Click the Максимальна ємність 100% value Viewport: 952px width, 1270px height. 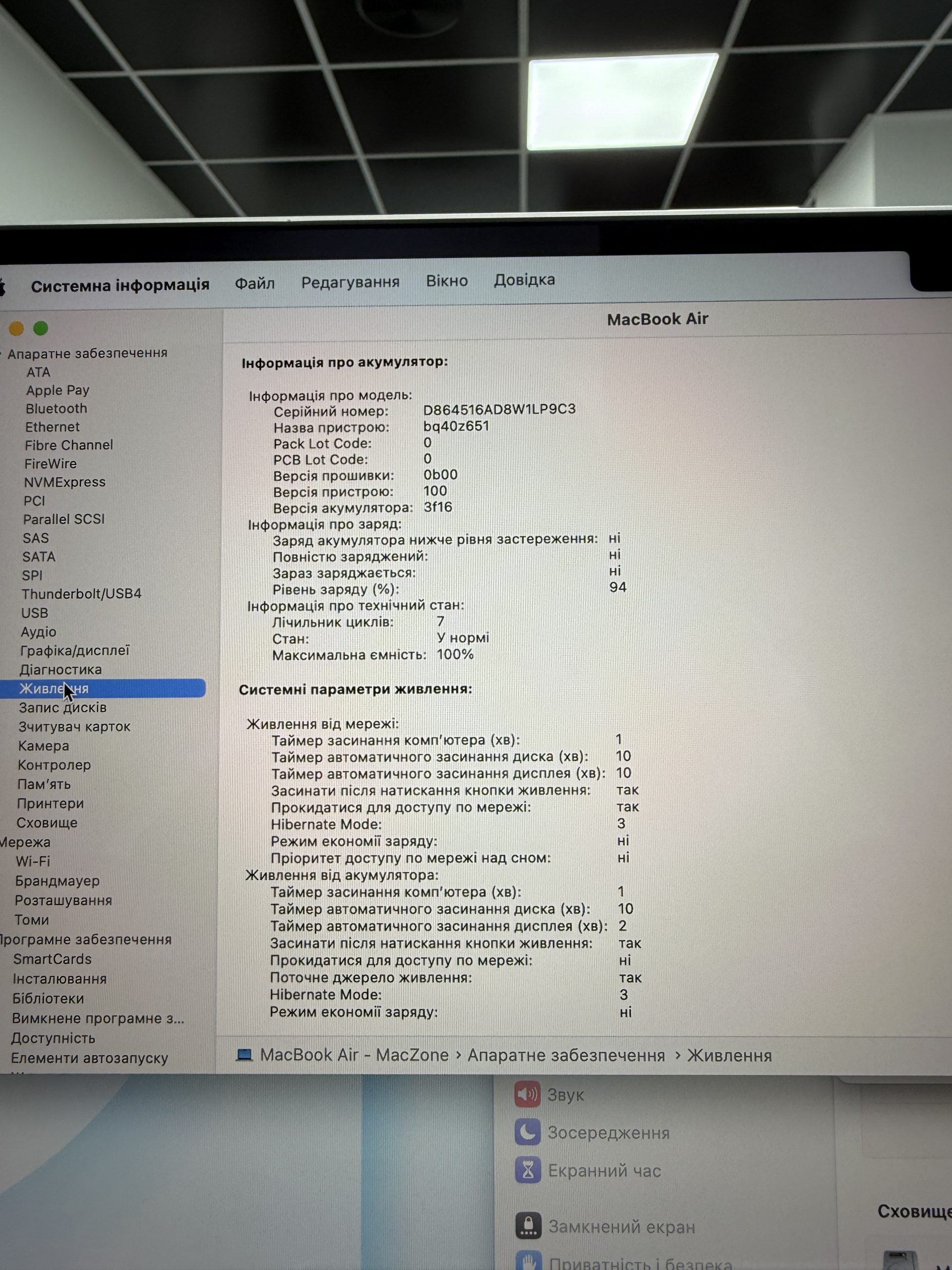[x=455, y=654]
